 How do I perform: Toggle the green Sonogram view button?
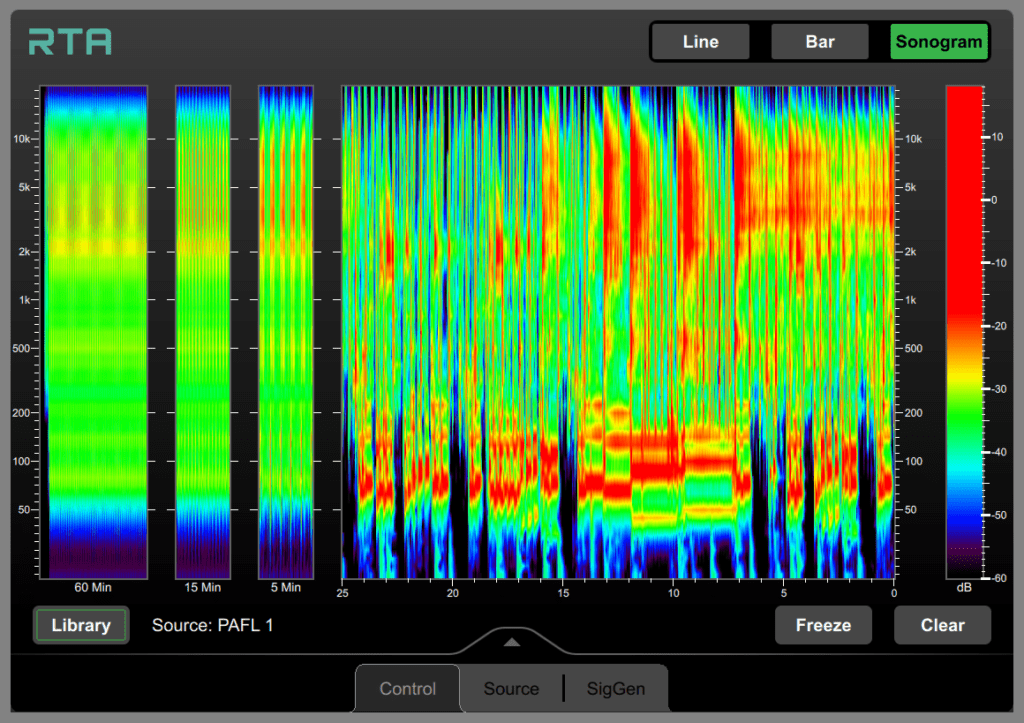click(939, 42)
